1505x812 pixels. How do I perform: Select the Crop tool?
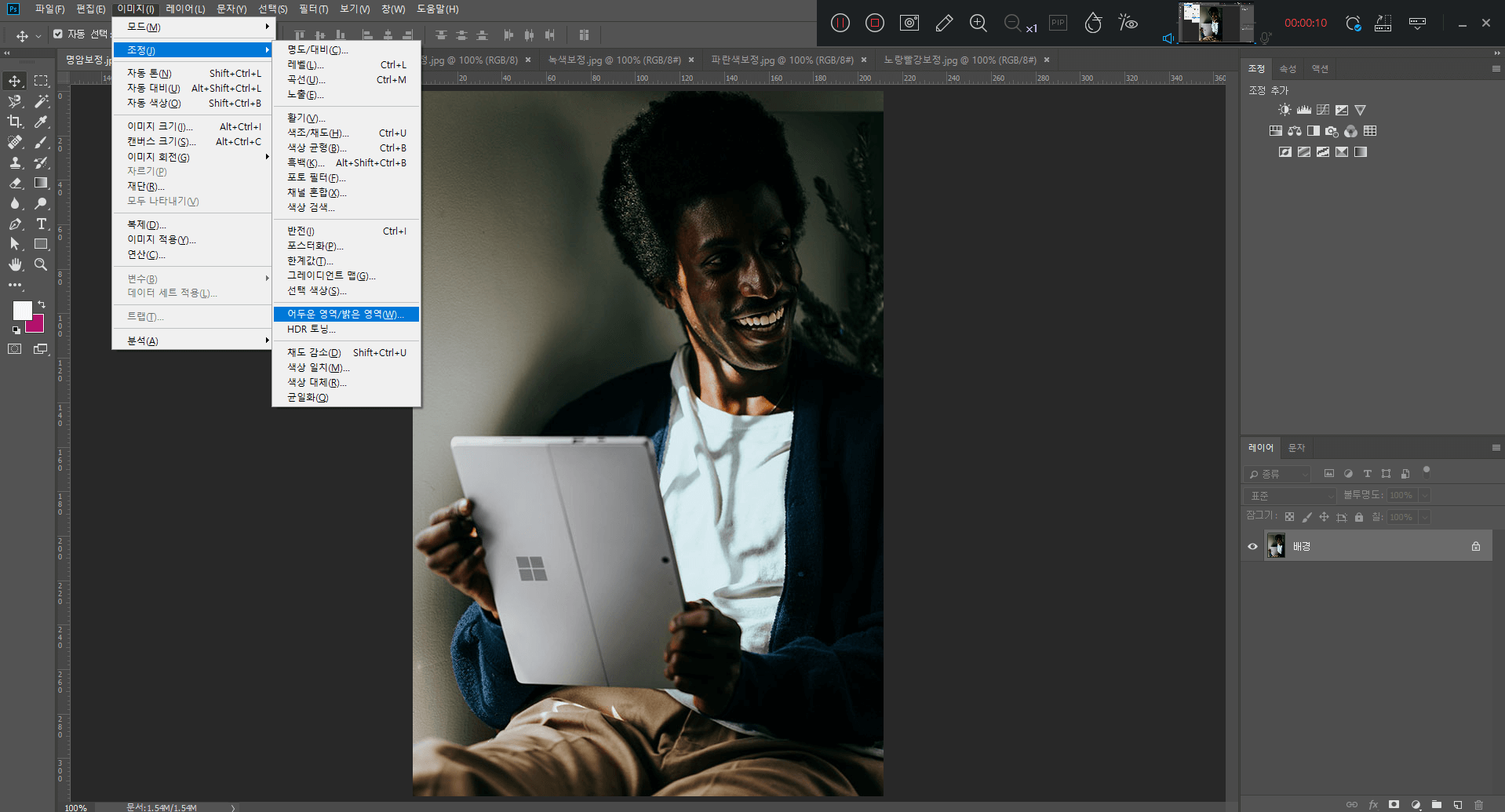[15, 122]
